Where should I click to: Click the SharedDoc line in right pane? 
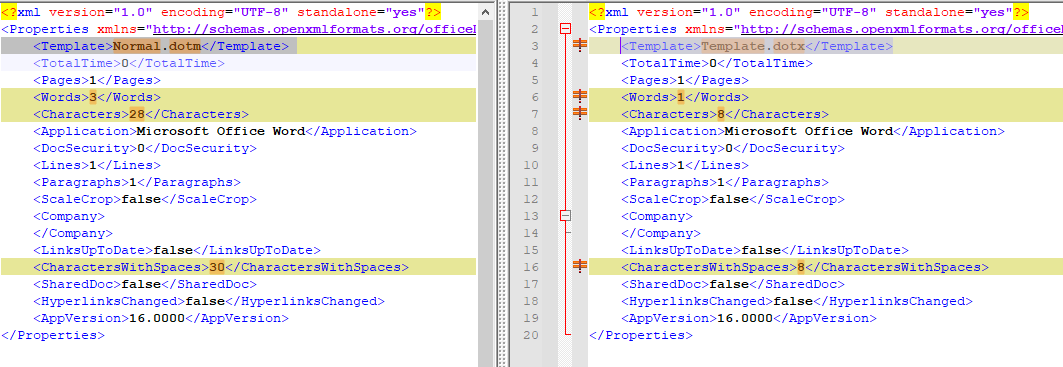pyautogui.click(x=733, y=284)
